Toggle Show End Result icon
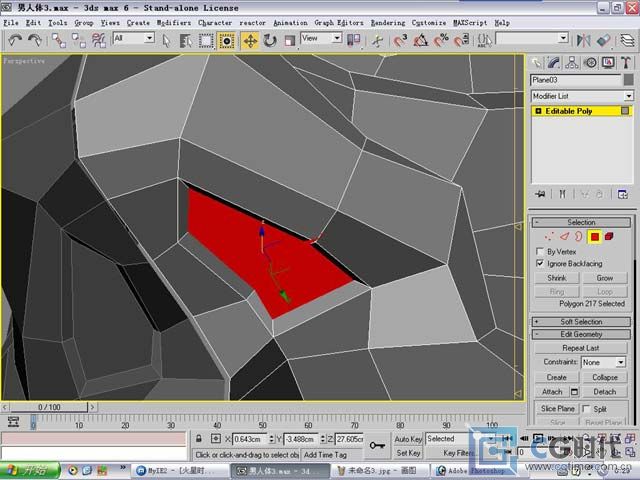 [563, 194]
